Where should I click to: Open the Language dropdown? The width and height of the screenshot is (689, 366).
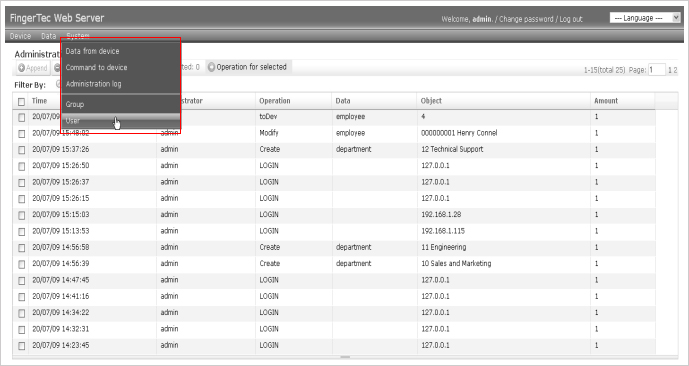point(645,18)
